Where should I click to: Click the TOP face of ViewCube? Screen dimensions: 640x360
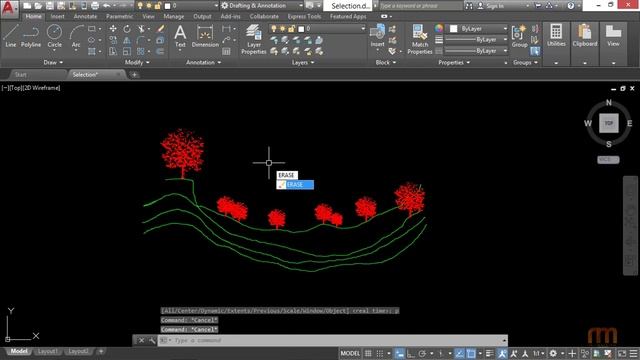(609, 123)
